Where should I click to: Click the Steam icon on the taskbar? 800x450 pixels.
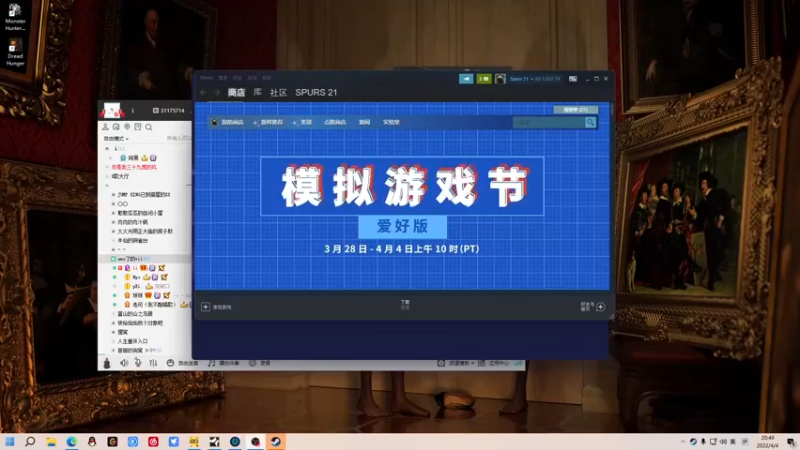pos(276,441)
